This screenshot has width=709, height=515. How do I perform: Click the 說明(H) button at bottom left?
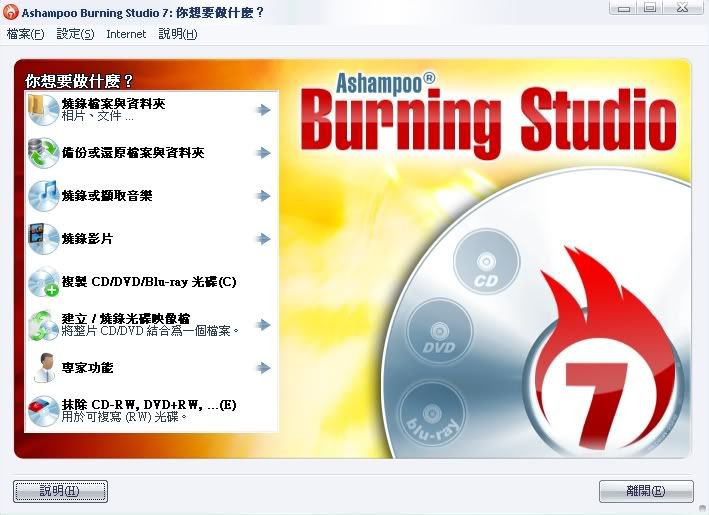pos(60,491)
